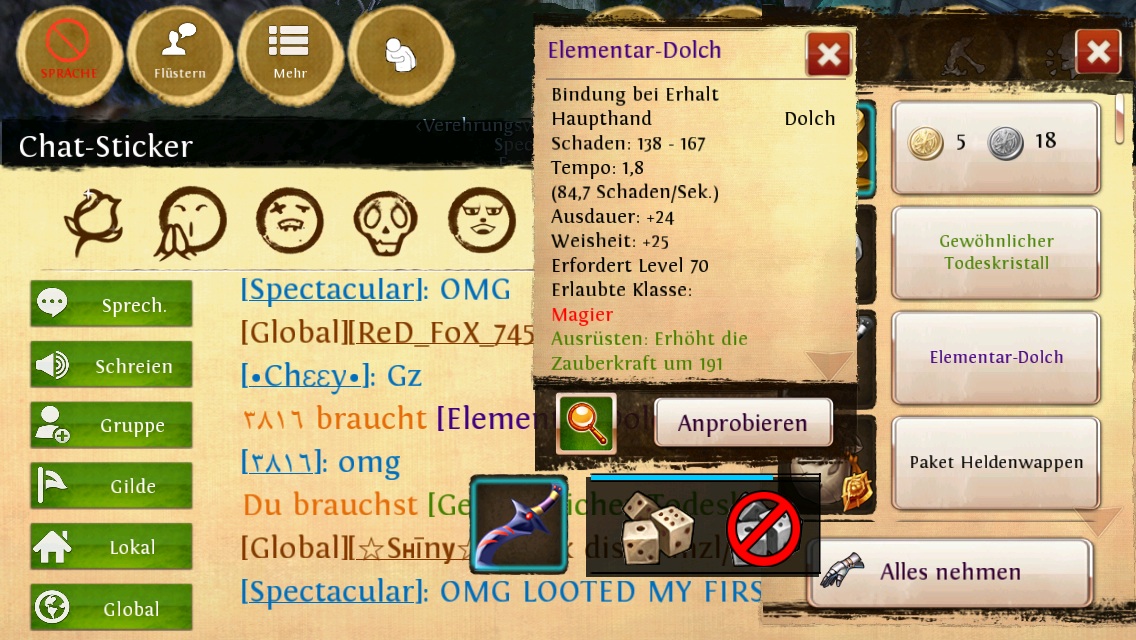Pass on loot with the crossed-out dice
The height and width of the screenshot is (640, 1136).
point(764,530)
